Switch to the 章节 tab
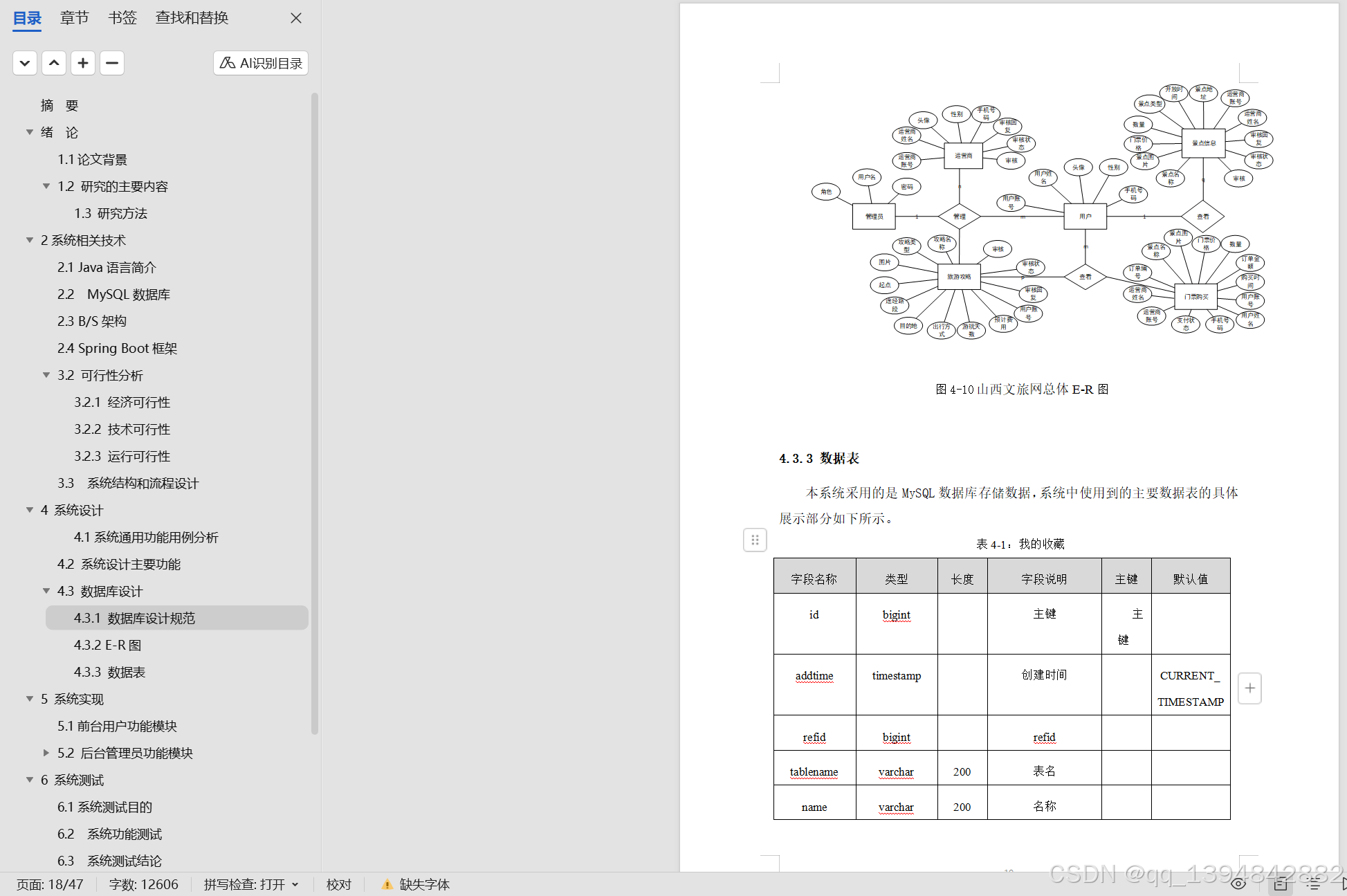The height and width of the screenshot is (896, 1347). [x=74, y=18]
